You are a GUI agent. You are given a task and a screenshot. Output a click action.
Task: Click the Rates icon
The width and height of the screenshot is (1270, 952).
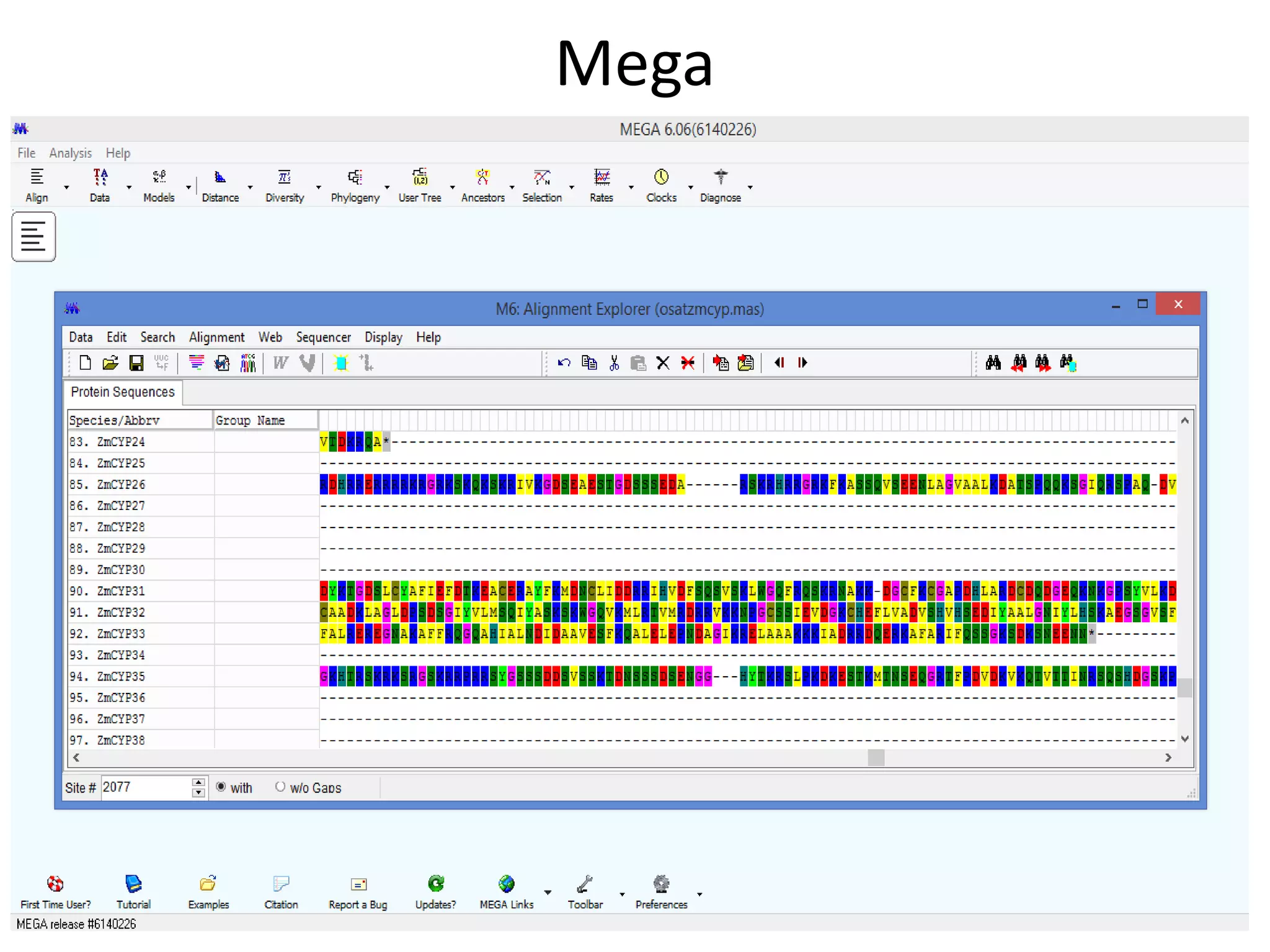coord(602,185)
